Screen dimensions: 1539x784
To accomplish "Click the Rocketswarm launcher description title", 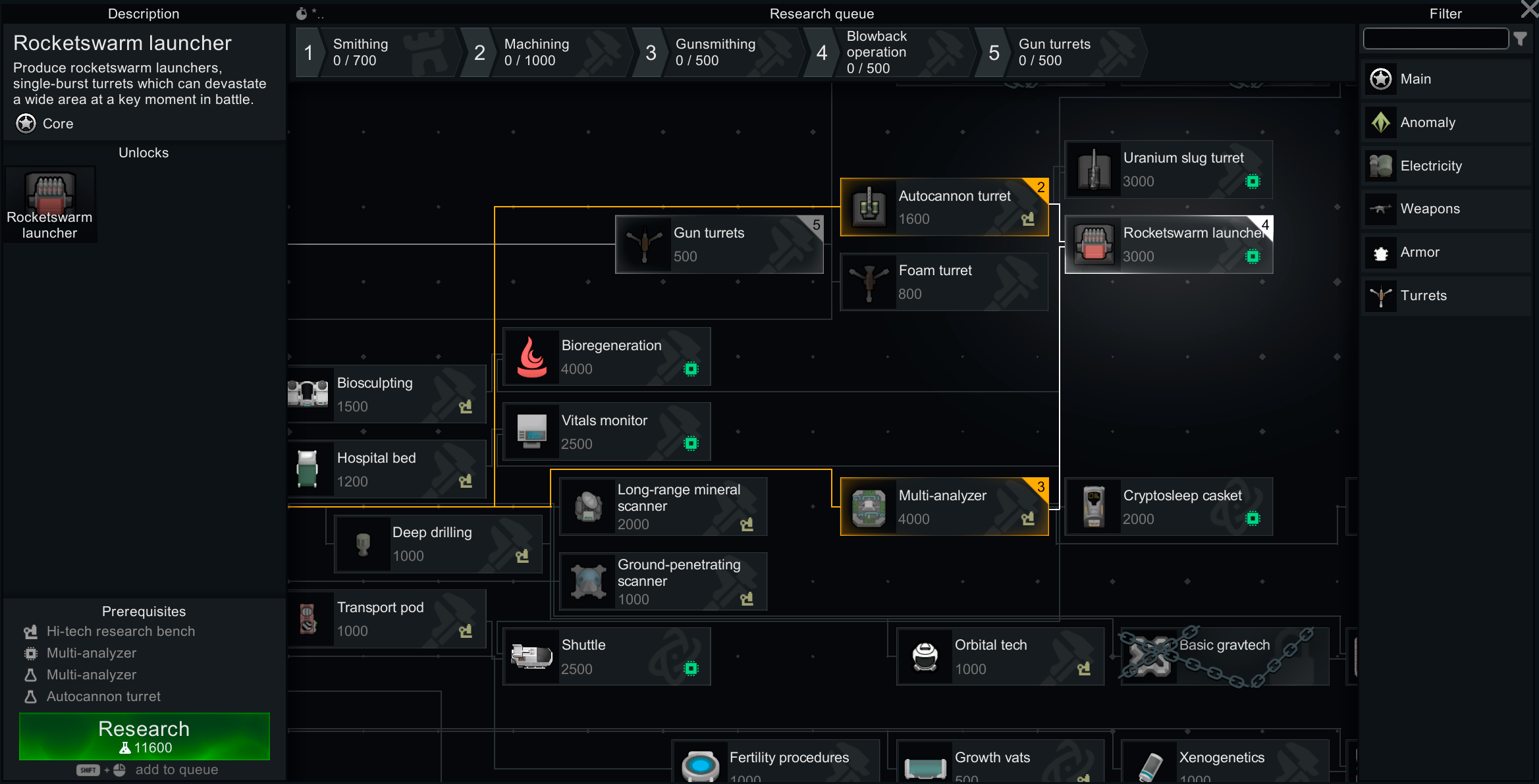I will pyautogui.click(x=122, y=43).
